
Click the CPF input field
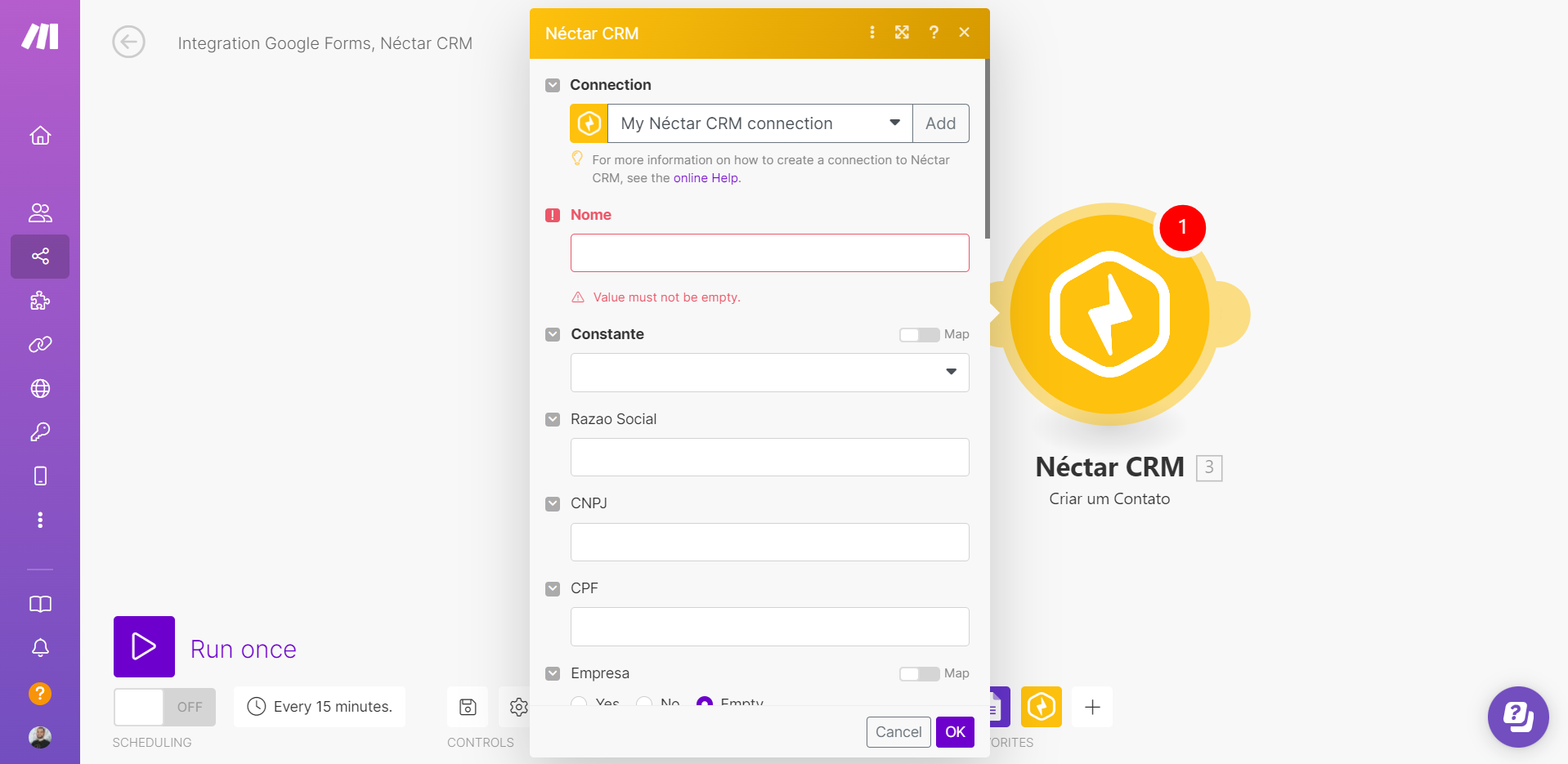[x=770, y=627]
